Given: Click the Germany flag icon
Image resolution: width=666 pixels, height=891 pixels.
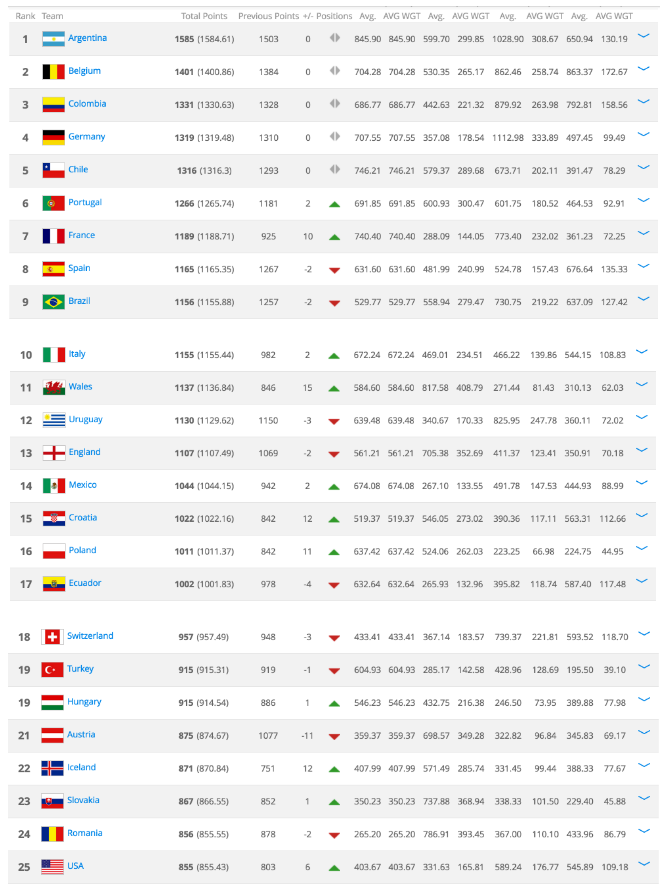Looking at the screenshot, I should coord(53,138).
